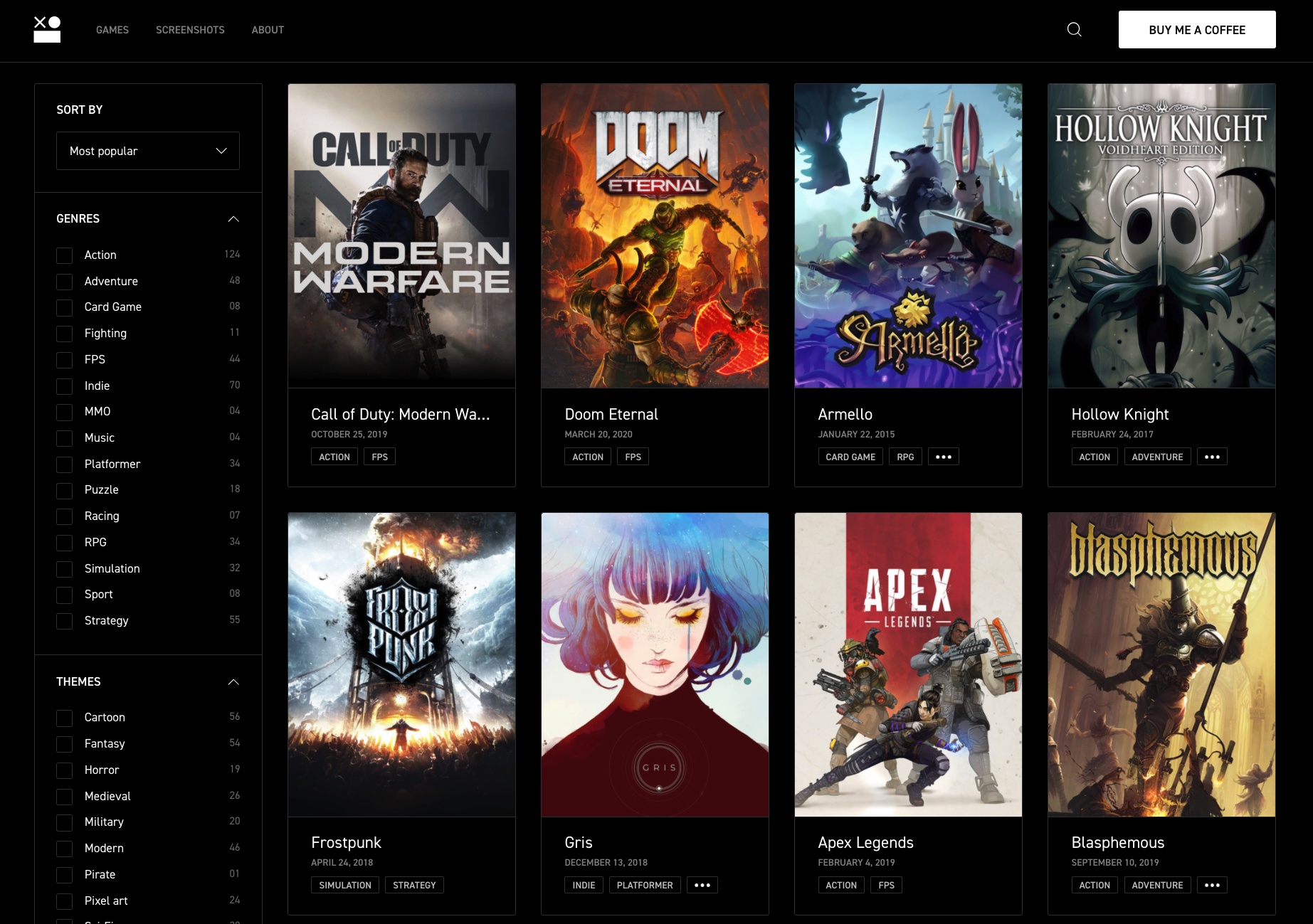Collapse the Genres filter section
Image resolution: width=1313 pixels, height=924 pixels.
click(233, 218)
